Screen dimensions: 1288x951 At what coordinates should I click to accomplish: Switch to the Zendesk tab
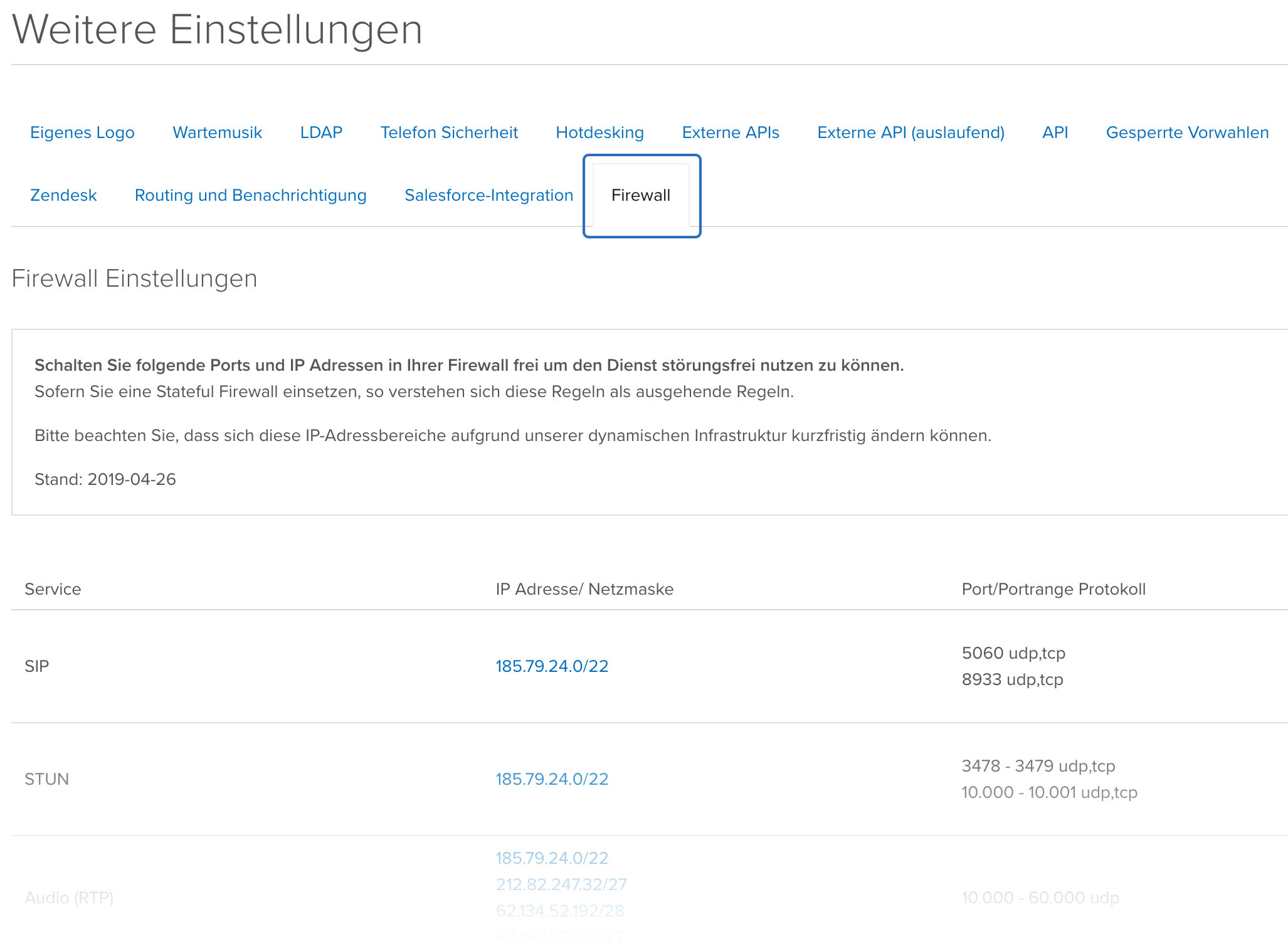63,195
